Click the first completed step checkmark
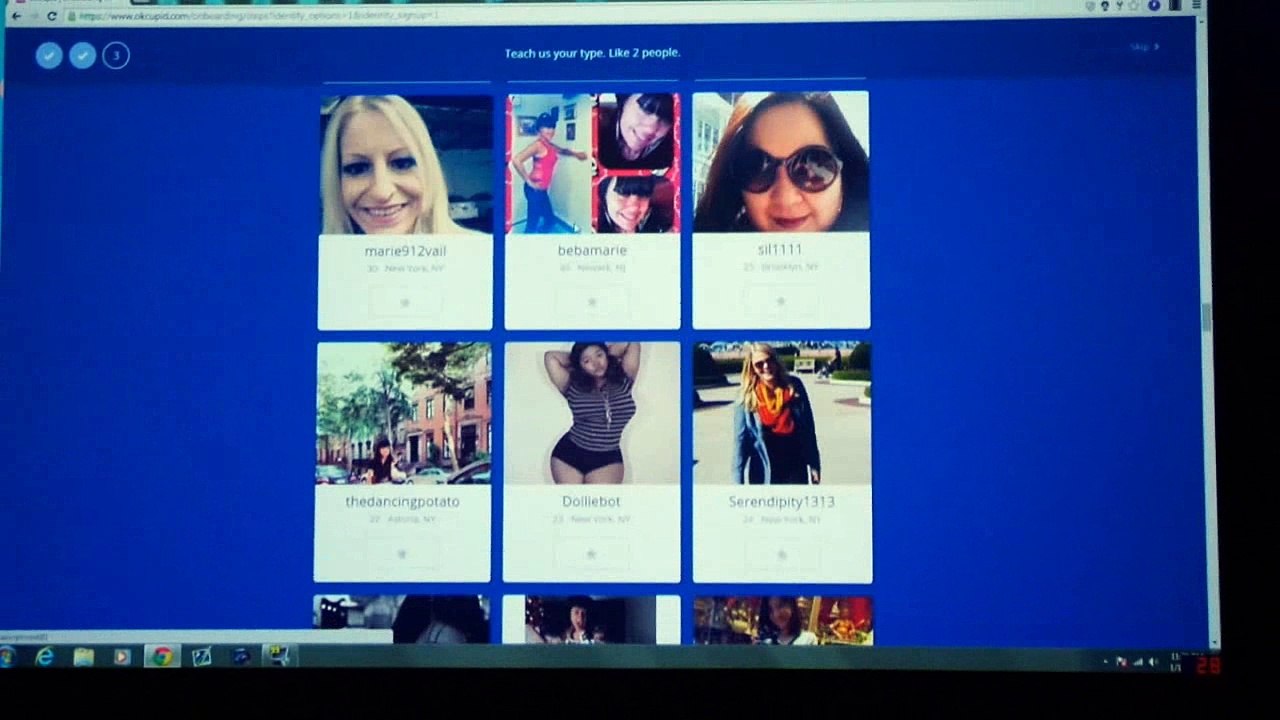 tap(49, 55)
